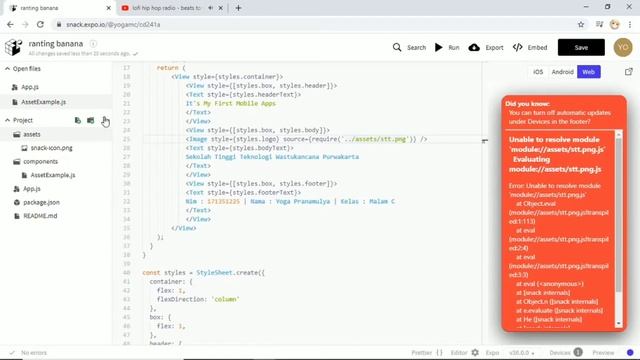Click the new folder icon in Project

point(91,120)
